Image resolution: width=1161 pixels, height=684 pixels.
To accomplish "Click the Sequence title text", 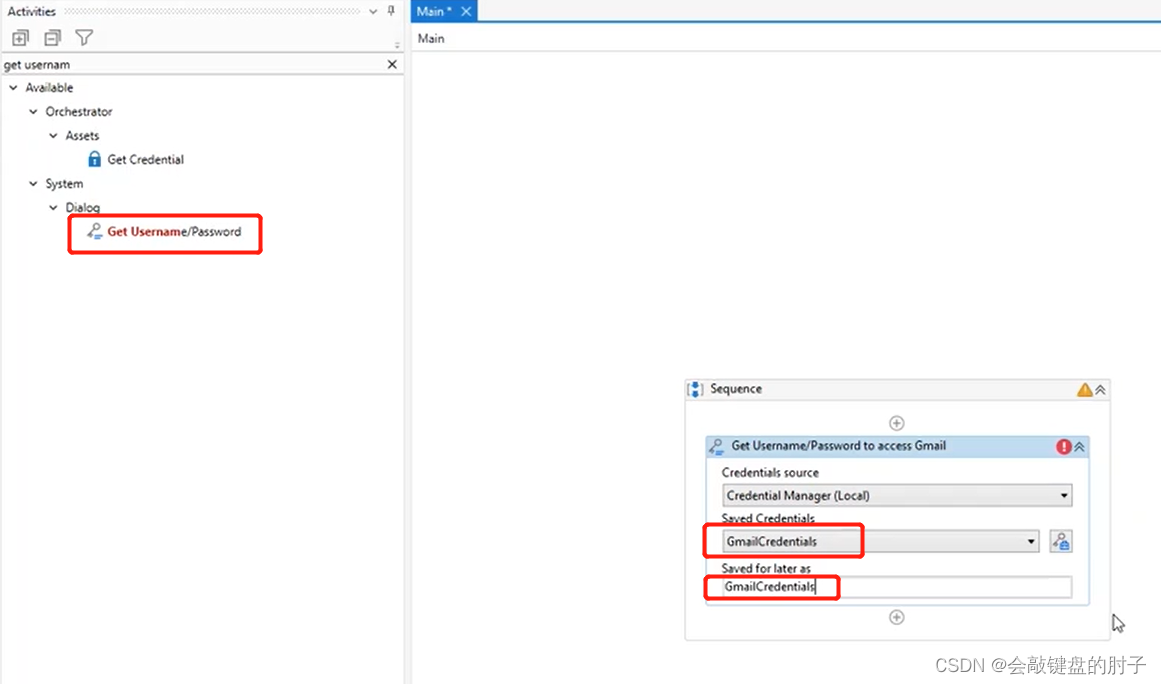I will tap(736, 389).
